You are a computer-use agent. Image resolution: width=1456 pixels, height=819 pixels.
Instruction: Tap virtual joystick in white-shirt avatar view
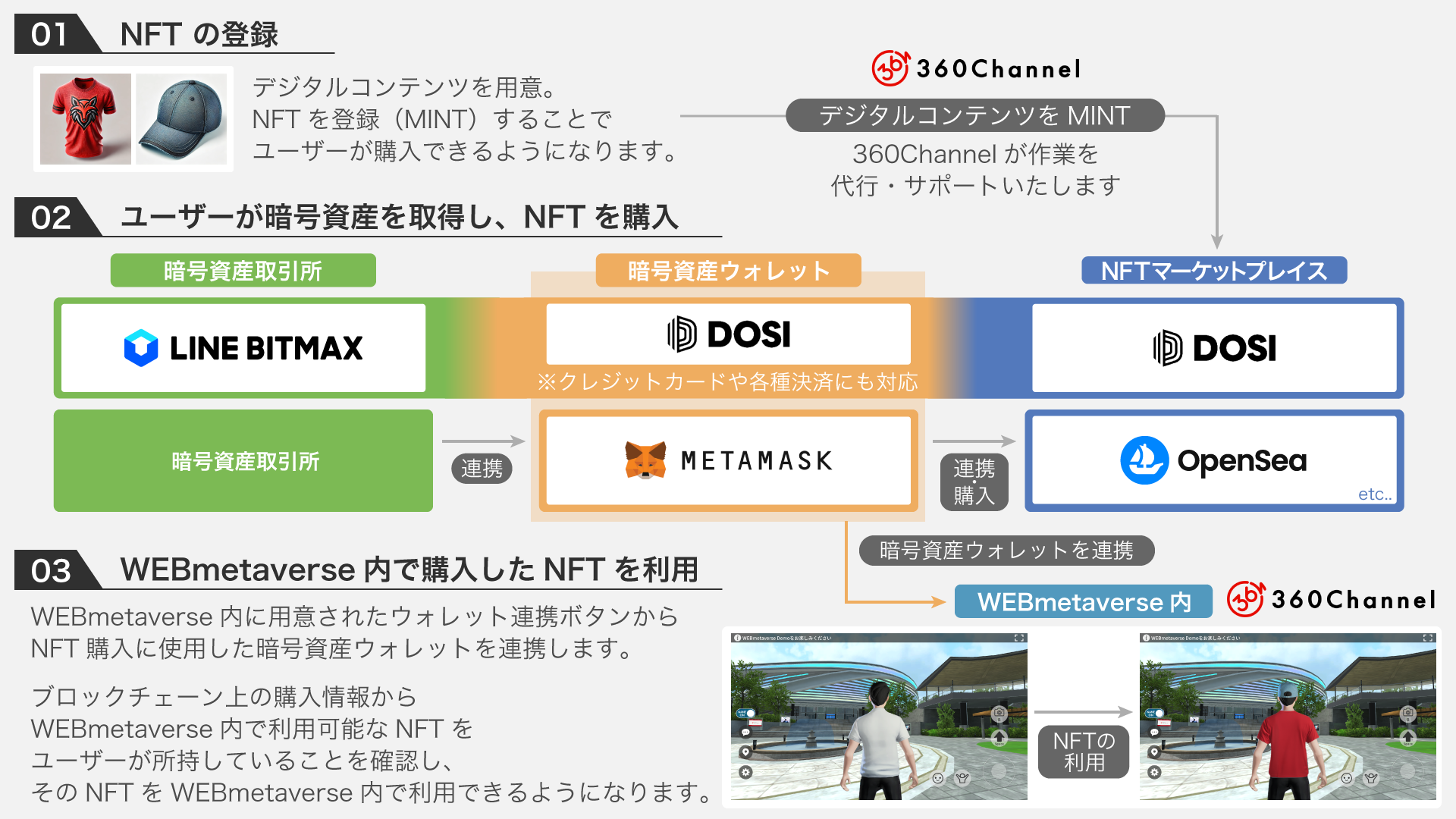point(999,771)
